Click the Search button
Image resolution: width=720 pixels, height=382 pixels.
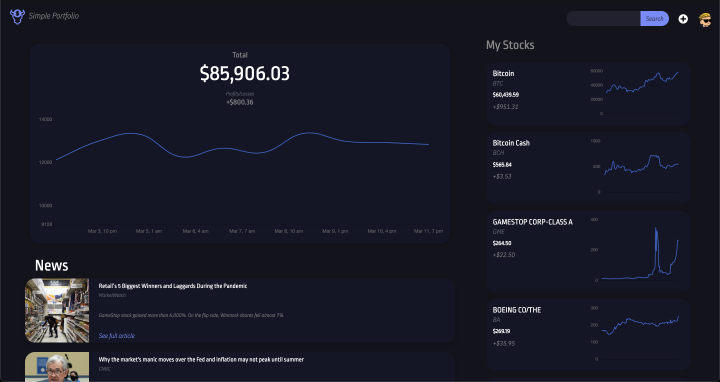coord(654,18)
